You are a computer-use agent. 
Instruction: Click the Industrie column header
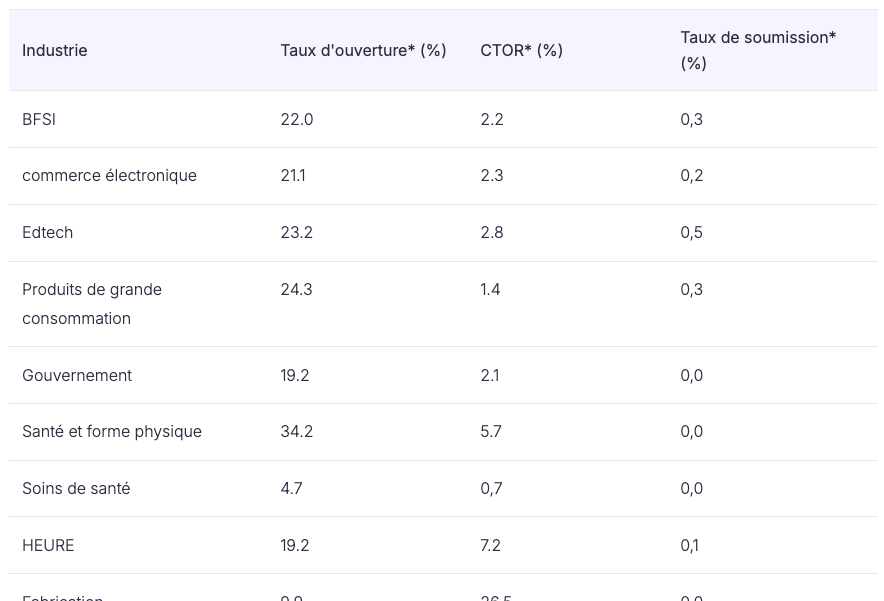[55, 50]
